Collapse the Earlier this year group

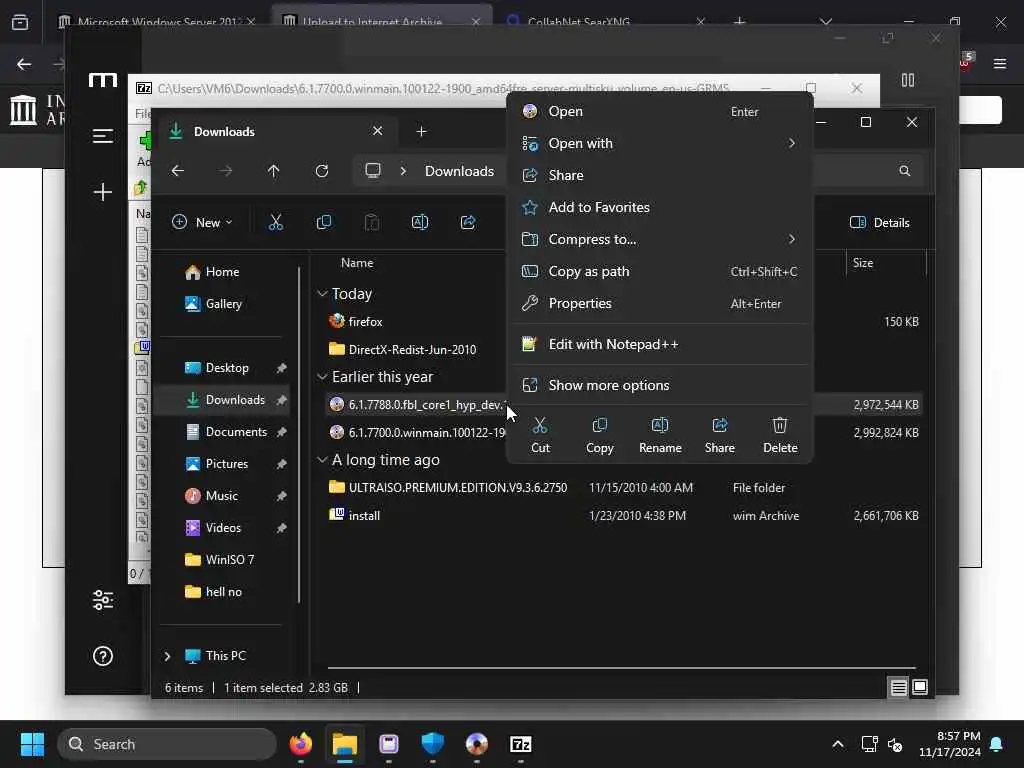click(322, 377)
